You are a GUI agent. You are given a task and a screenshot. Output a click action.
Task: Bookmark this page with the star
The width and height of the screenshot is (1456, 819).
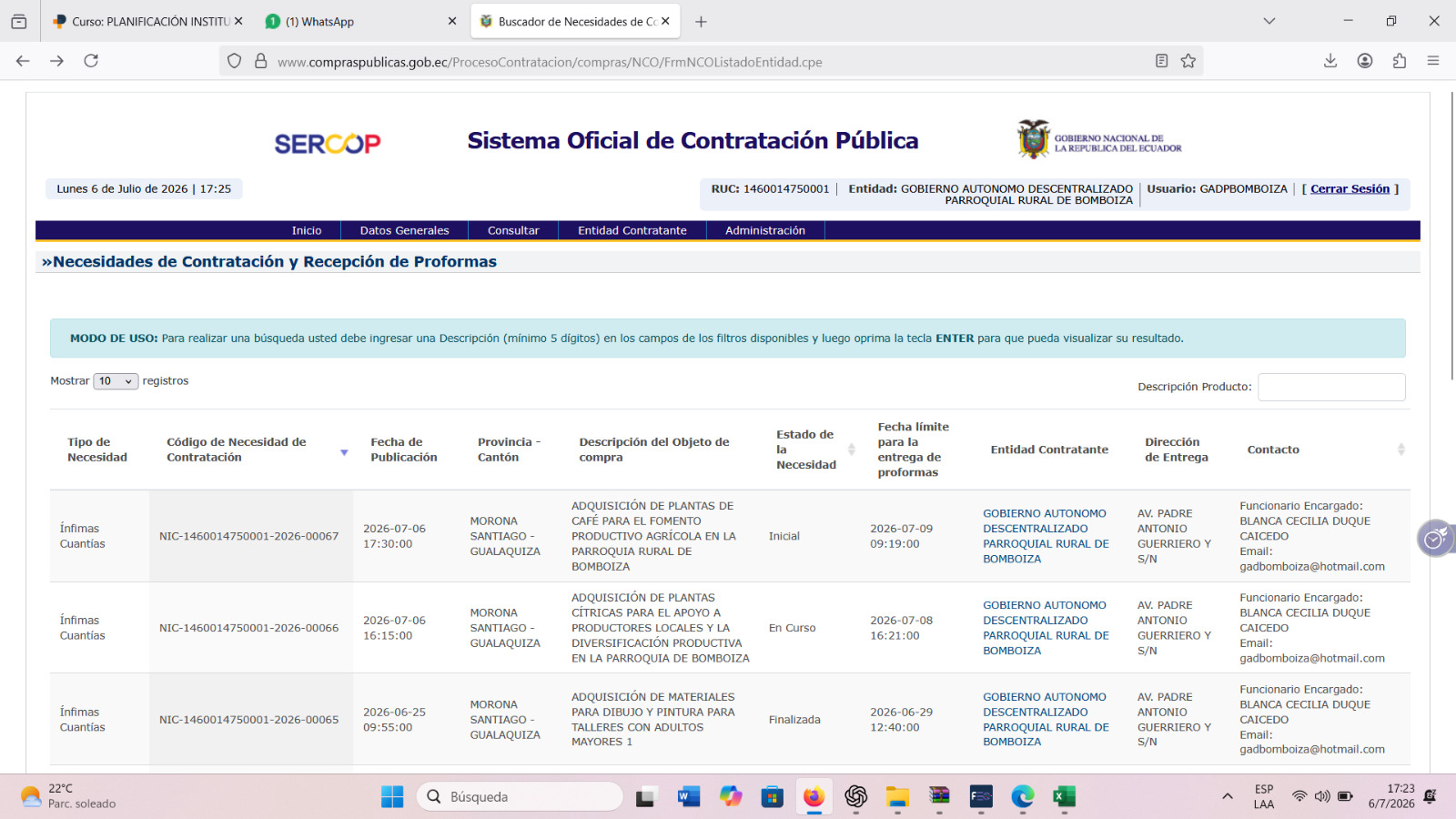tap(1188, 61)
